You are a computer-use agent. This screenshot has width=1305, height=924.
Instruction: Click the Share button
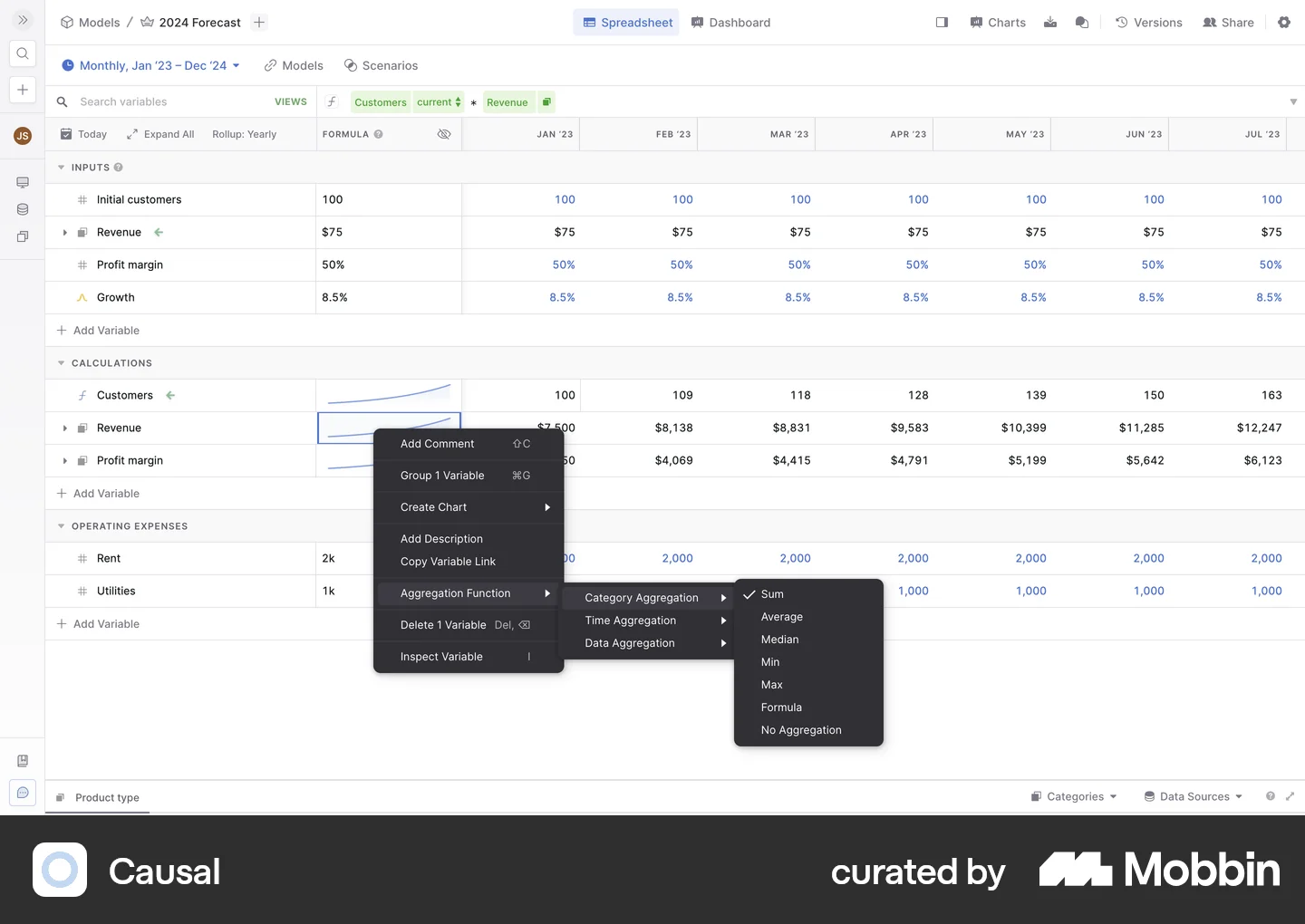[1228, 23]
